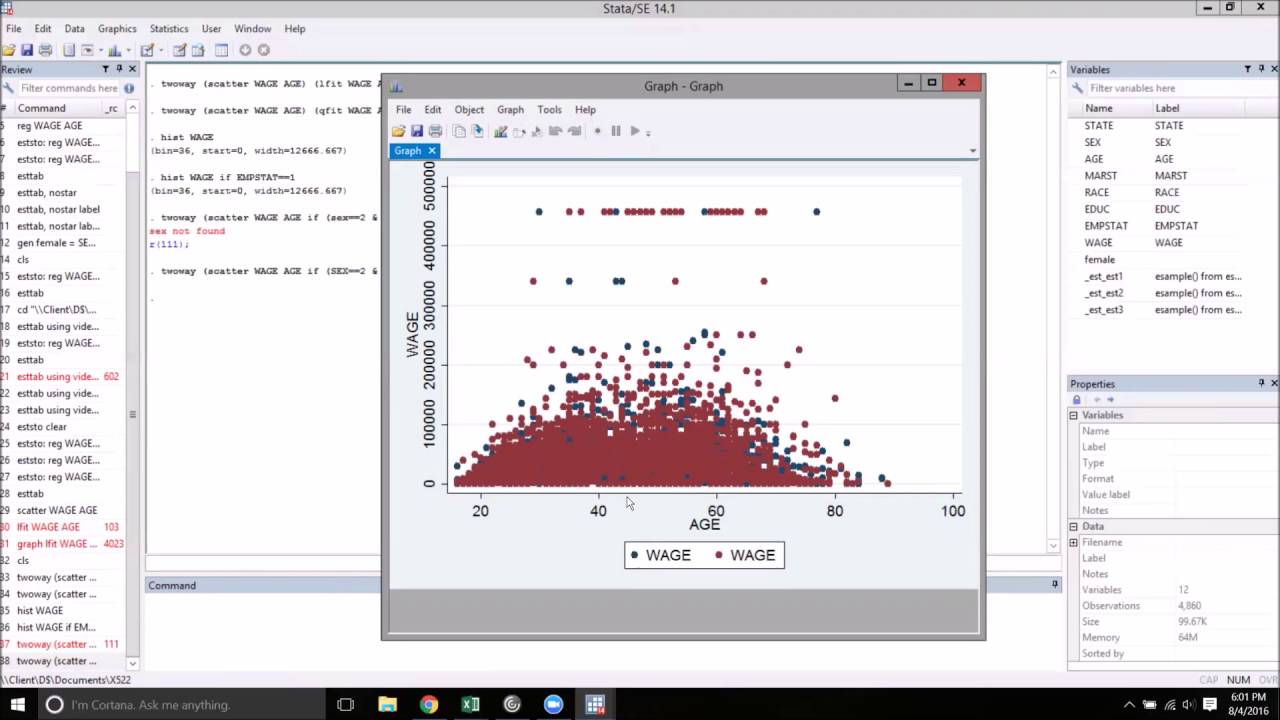This screenshot has height=720, width=1280.
Task: Click the Filter commands here field
Action: (x=69, y=88)
